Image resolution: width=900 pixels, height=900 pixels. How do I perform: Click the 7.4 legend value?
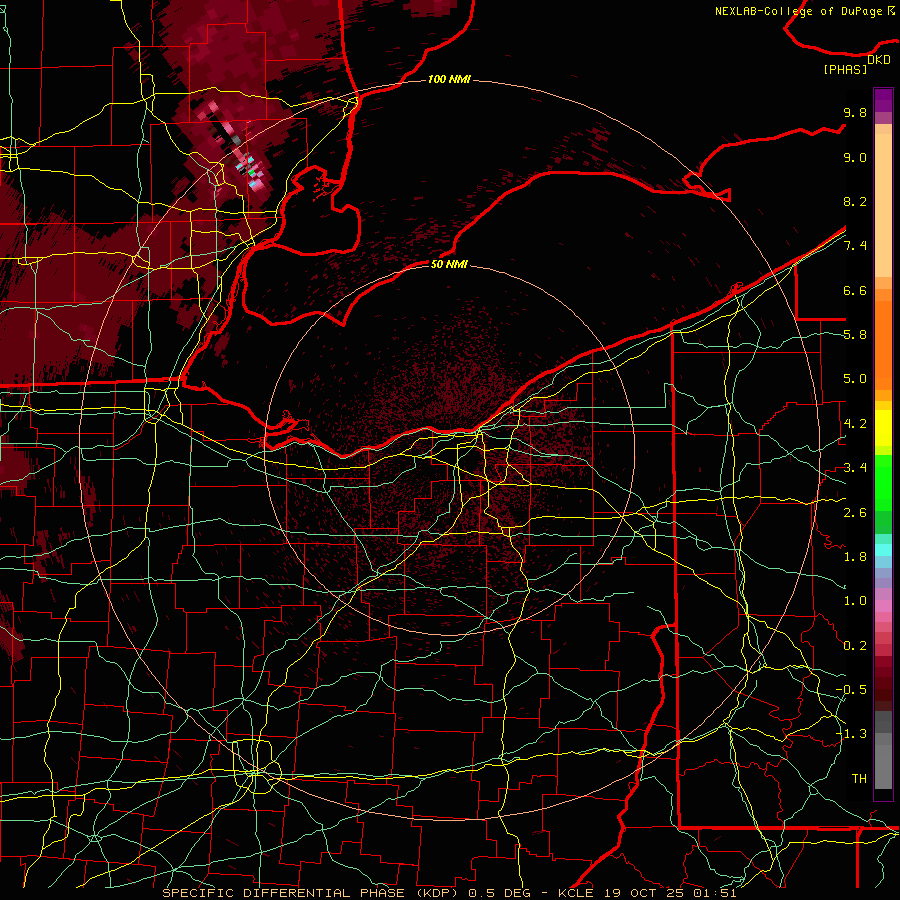(x=855, y=246)
